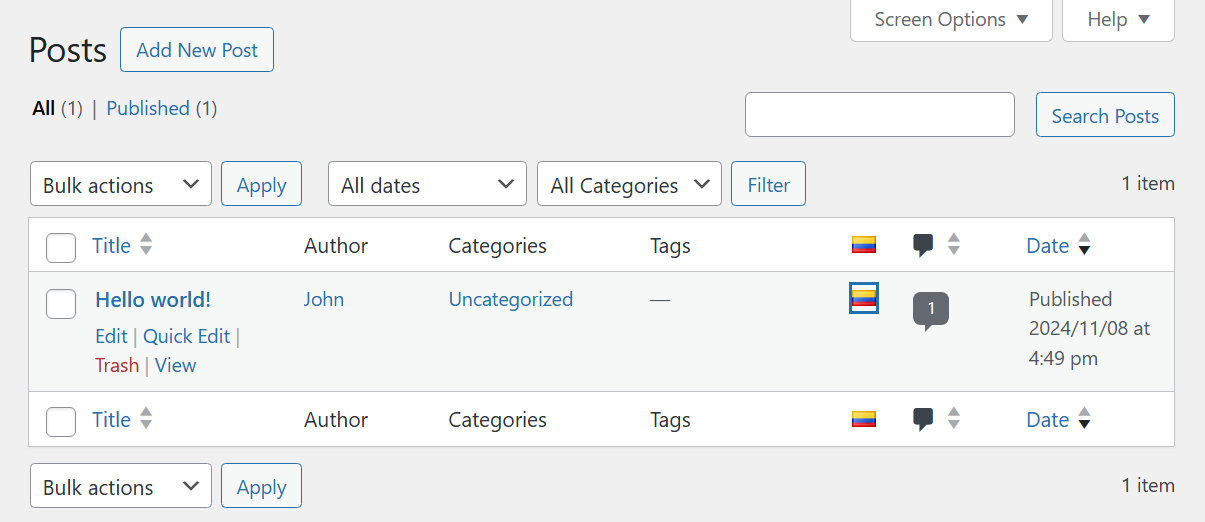Click the Tags column header text
This screenshot has height=522, width=1205.
click(670, 245)
